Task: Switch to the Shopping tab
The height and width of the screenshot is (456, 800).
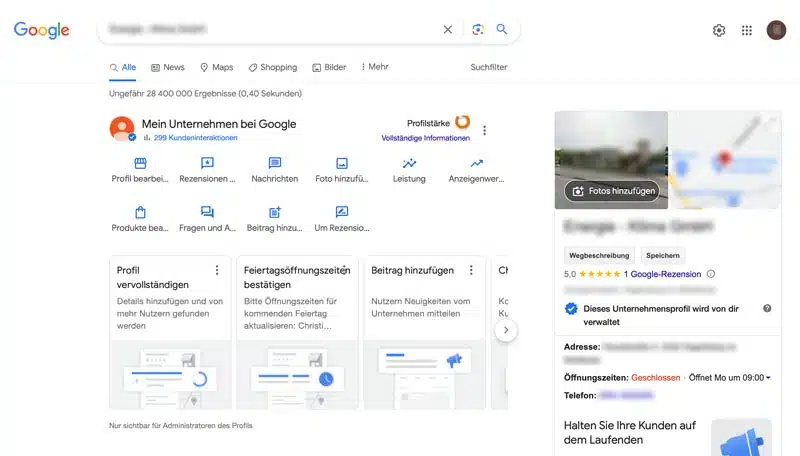Action: [x=273, y=67]
